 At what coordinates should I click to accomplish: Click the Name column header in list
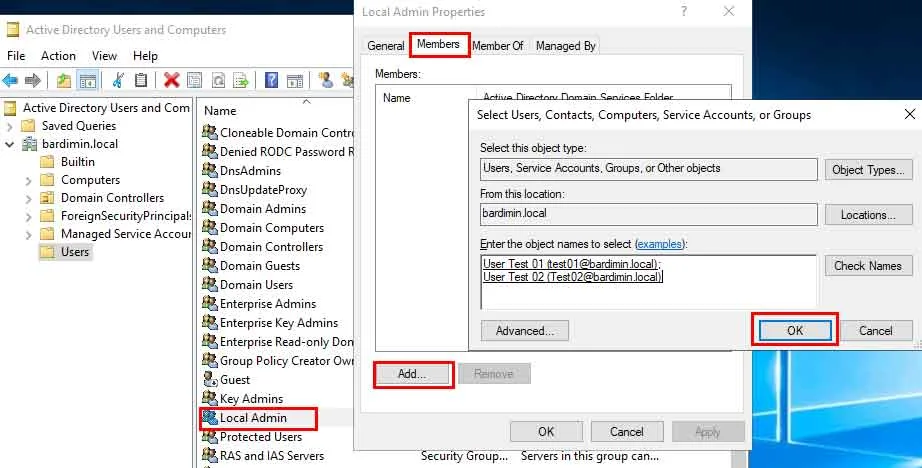click(220, 111)
